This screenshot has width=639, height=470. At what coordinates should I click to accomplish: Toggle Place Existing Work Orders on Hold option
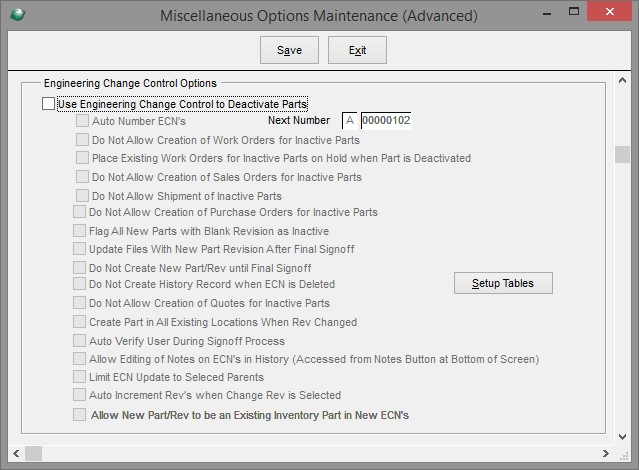click(82, 157)
